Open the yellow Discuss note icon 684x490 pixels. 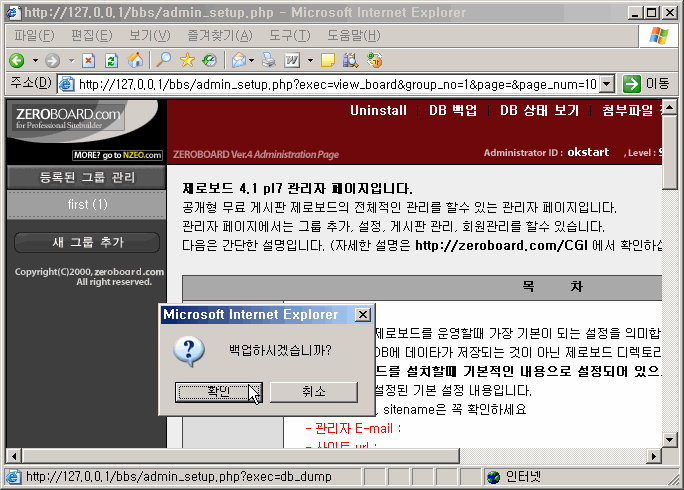coord(328,60)
